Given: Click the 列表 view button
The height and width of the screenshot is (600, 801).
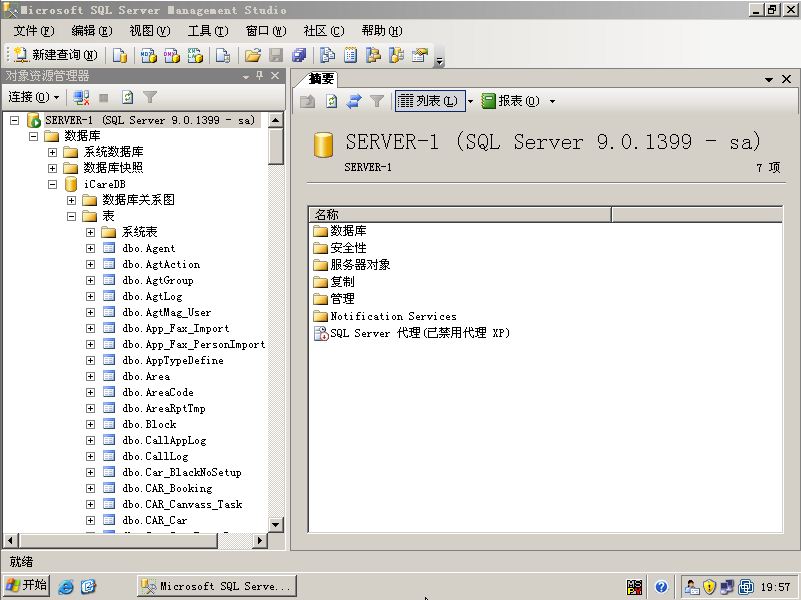Looking at the screenshot, I should click(x=429, y=101).
